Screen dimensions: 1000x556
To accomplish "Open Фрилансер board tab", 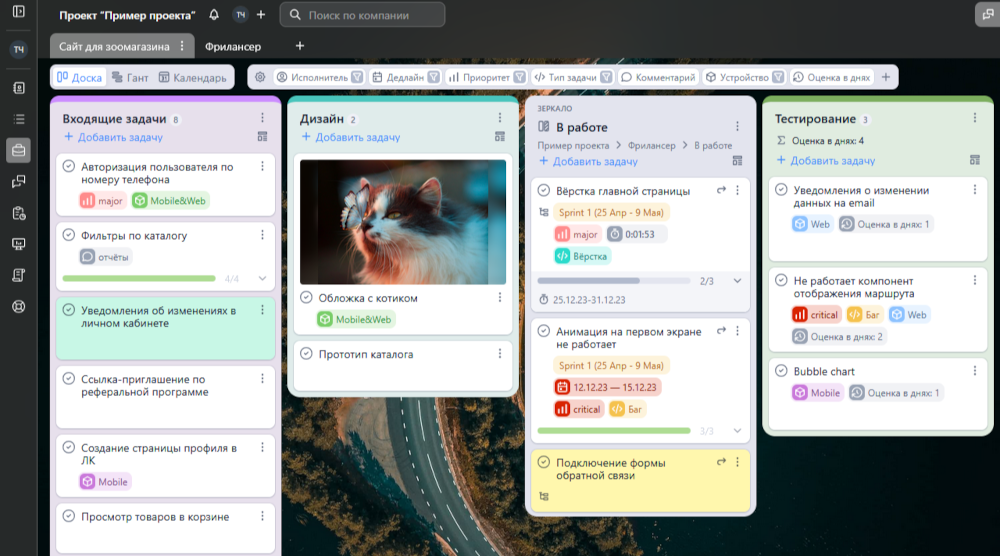I will pos(233,47).
